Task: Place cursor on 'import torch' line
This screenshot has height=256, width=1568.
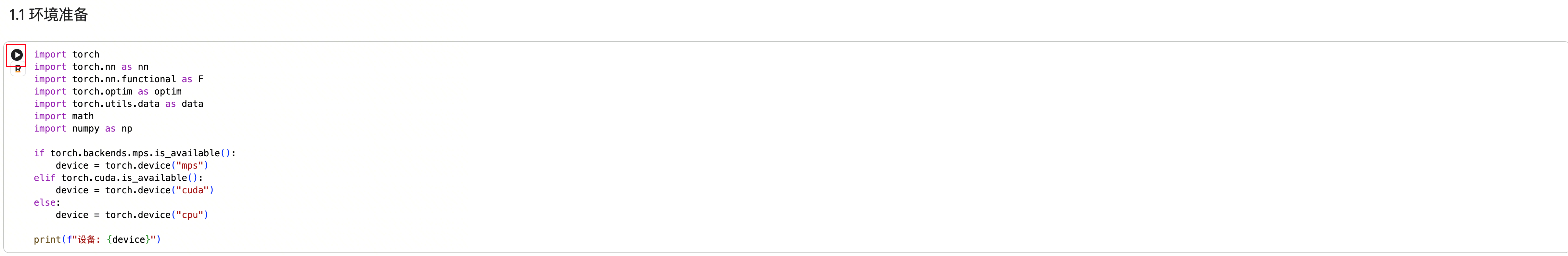Action: [66, 55]
